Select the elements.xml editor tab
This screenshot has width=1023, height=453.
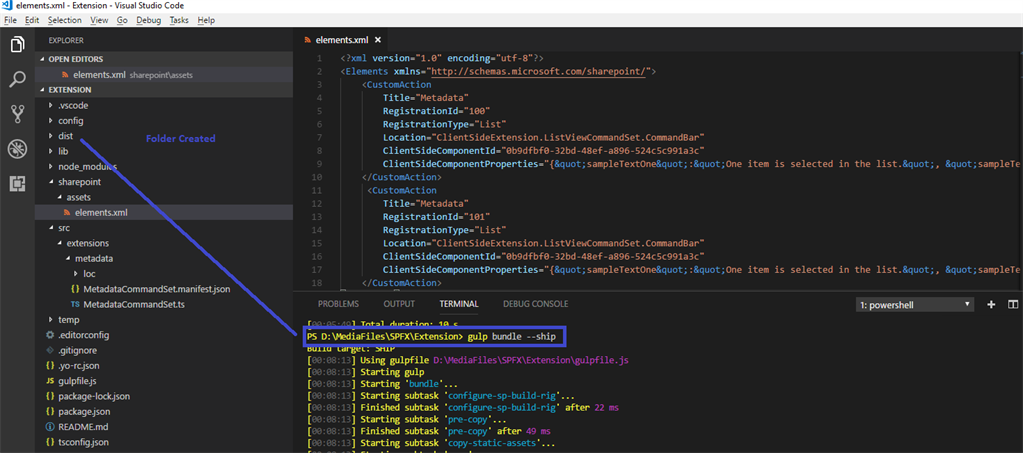tap(343, 39)
